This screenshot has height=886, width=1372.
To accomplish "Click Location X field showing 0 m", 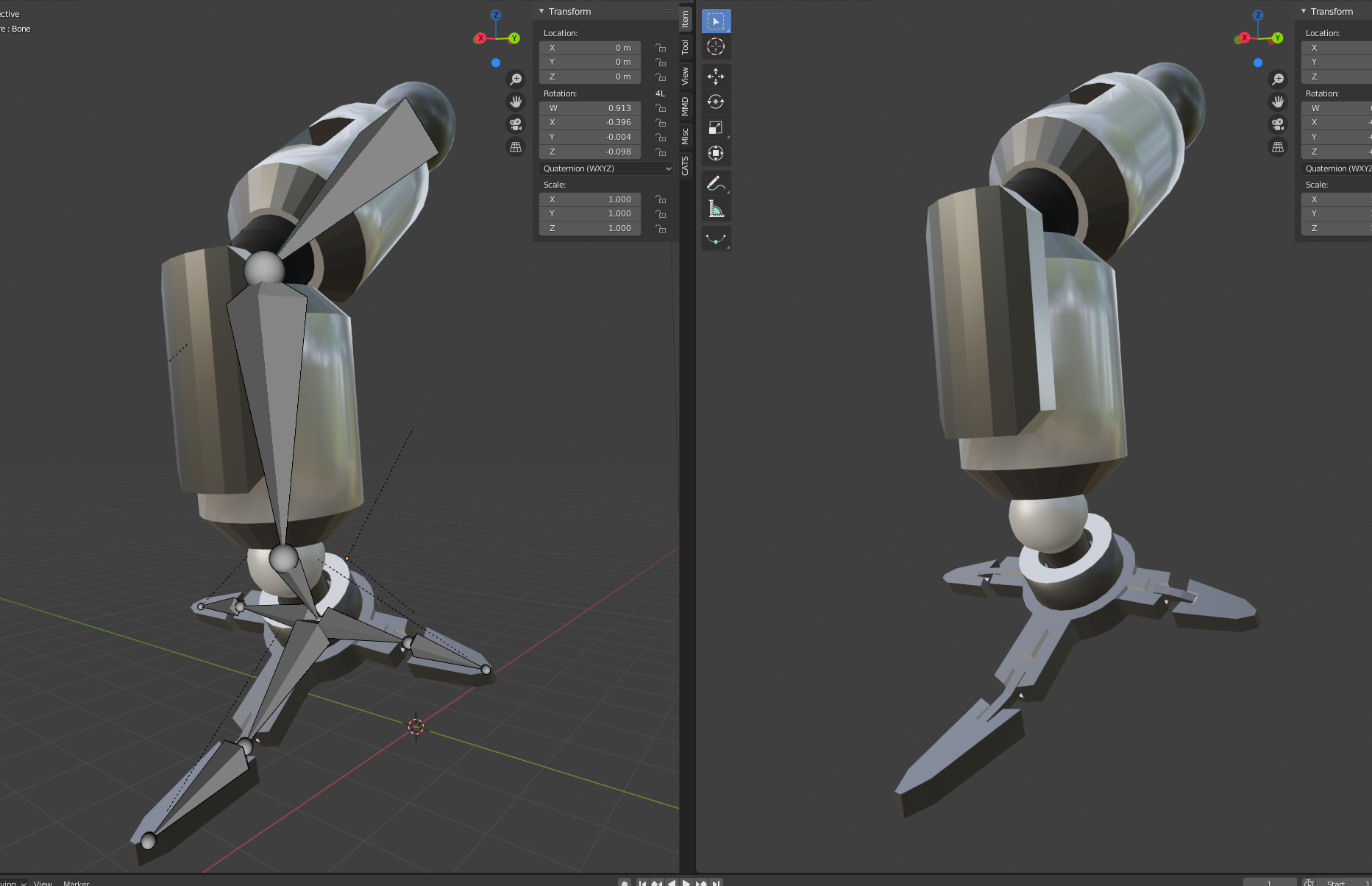I will tap(590, 48).
